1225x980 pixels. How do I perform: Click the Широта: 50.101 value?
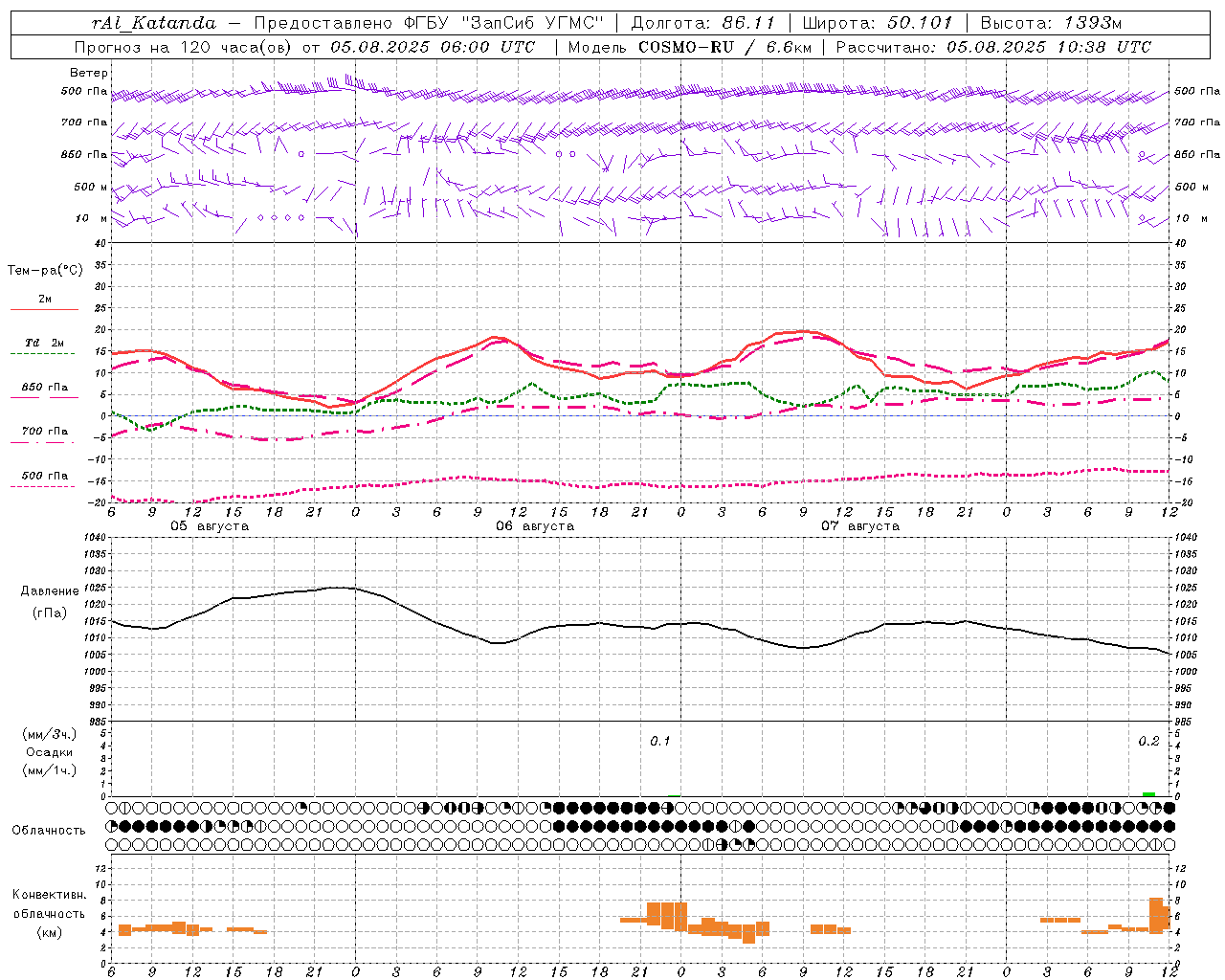click(878, 23)
